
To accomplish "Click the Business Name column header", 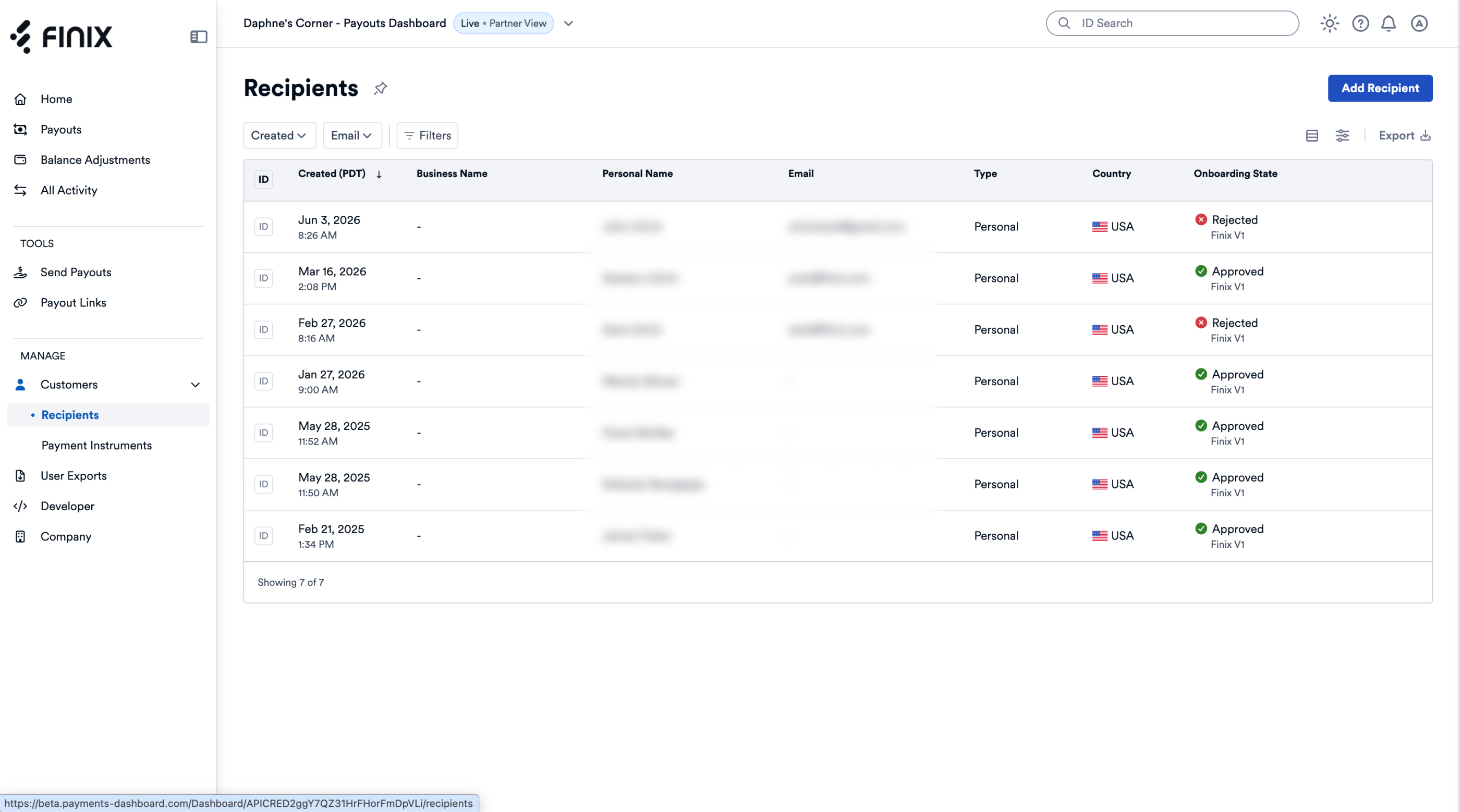I will 452,174.
